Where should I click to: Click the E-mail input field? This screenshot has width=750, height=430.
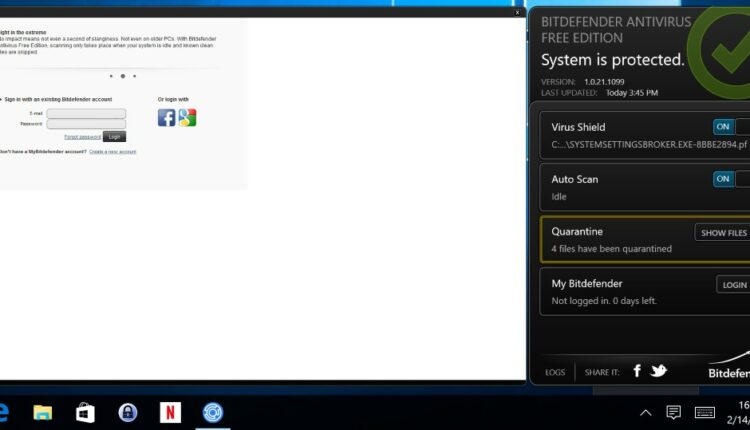[86, 113]
